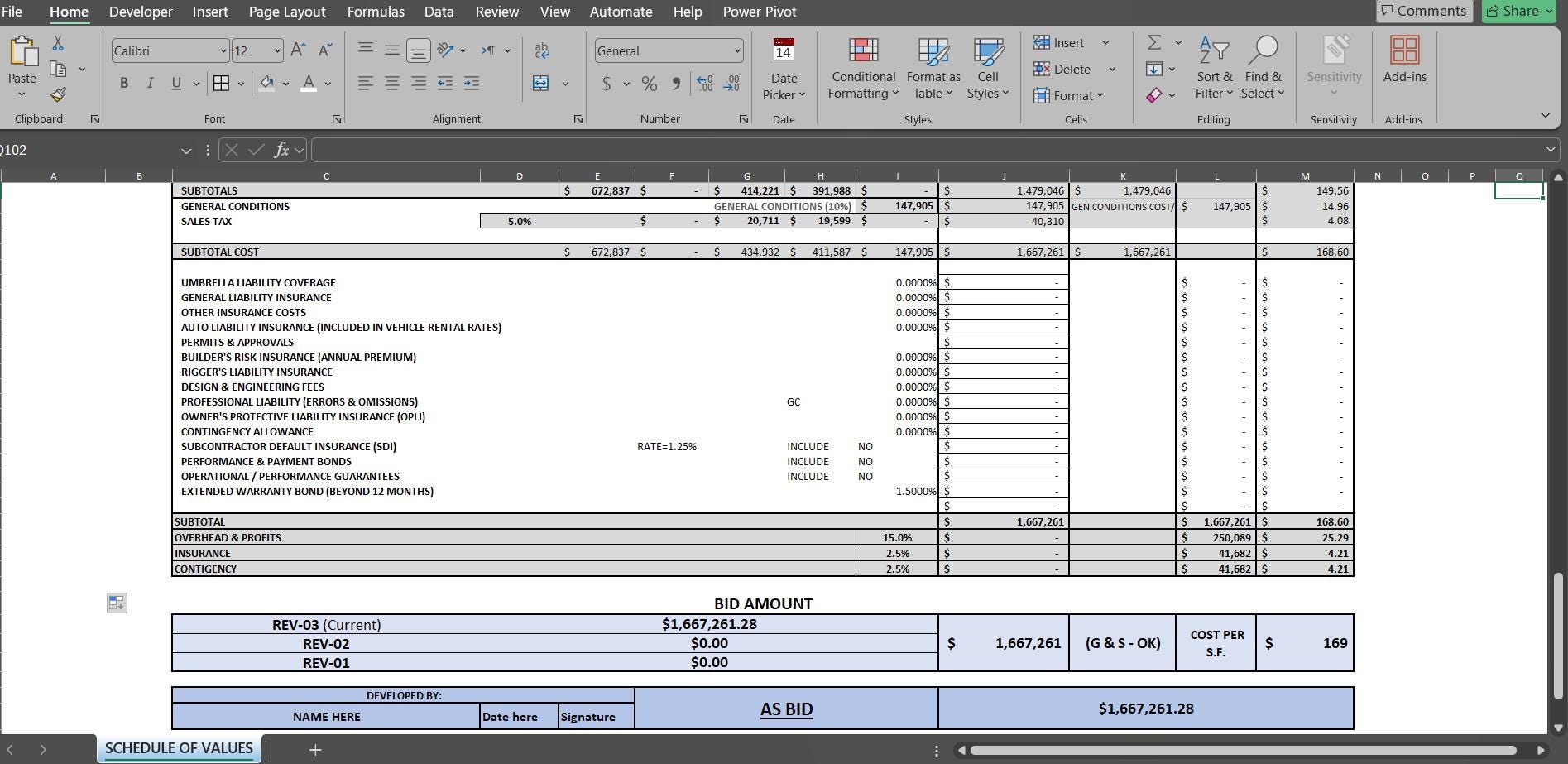Open Format cells menu
The width and height of the screenshot is (1568, 764).
[x=1068, y=95]
